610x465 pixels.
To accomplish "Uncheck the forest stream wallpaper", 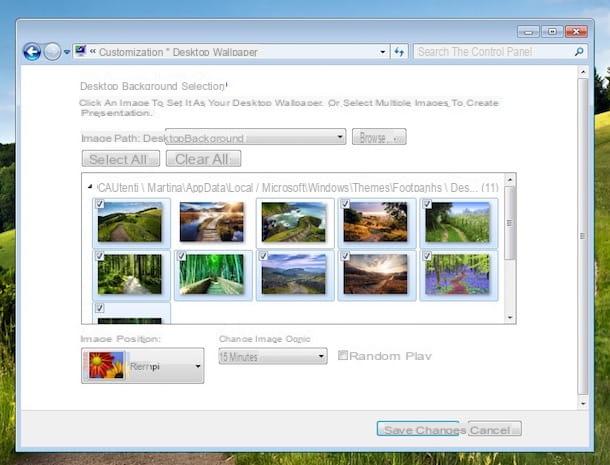I will click(100, 256).
